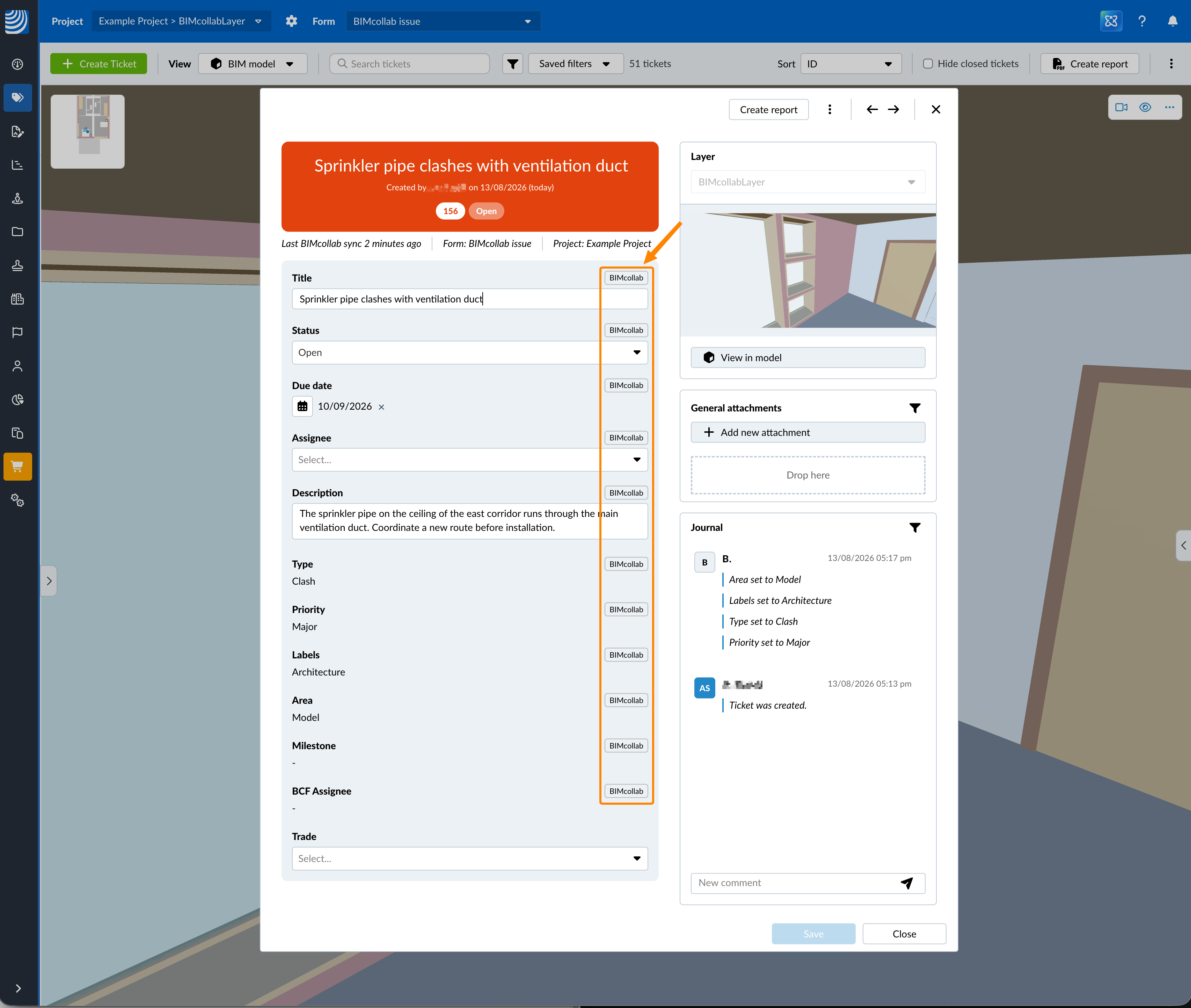
Task: Send the new comment
Action: 907,883
